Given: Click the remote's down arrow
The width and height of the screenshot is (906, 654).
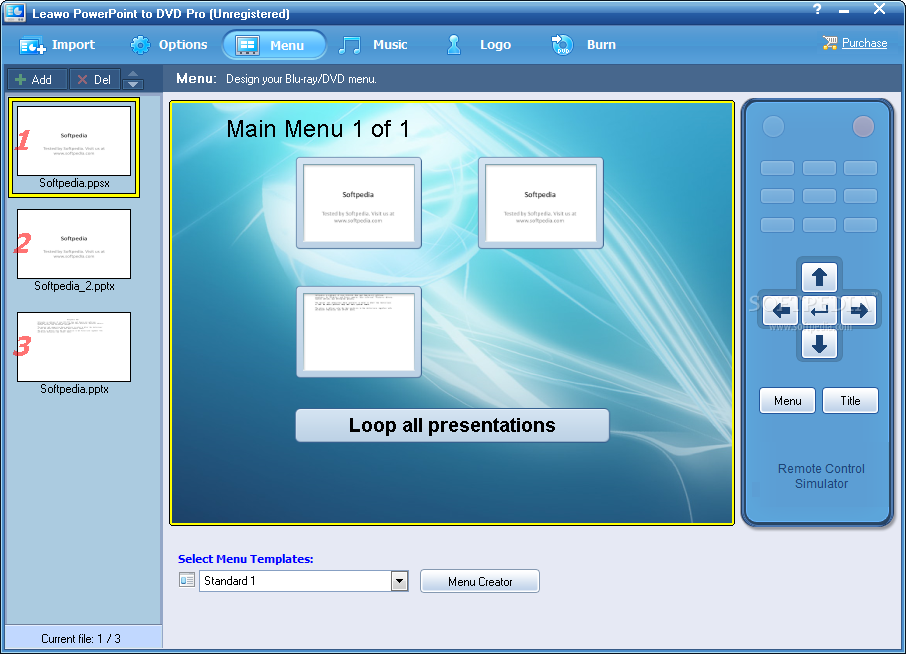Looking at the screenshot, I should point(819,345).
